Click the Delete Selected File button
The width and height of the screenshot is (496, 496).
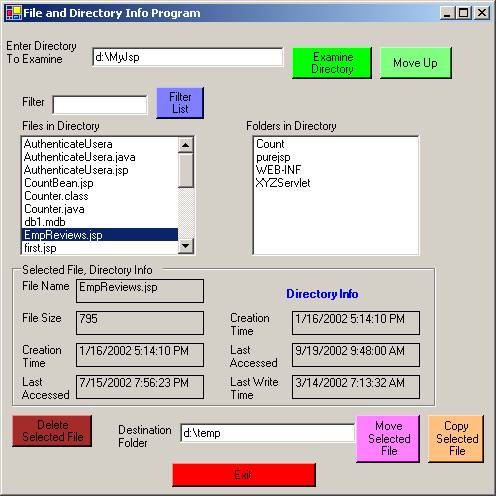[52, 431]
